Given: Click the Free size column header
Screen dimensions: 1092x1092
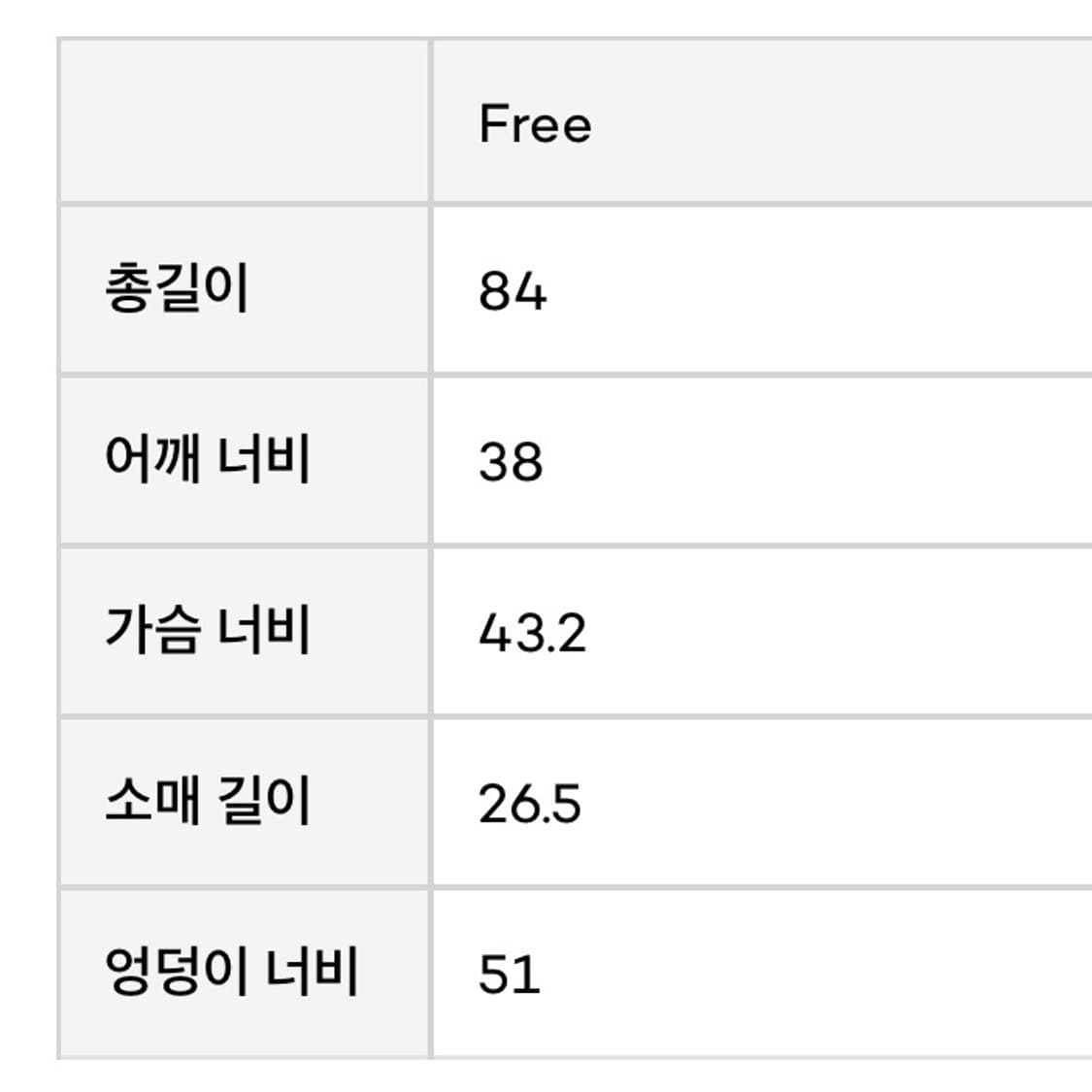Looking at the screenshot, I should (x=535, y=124).
